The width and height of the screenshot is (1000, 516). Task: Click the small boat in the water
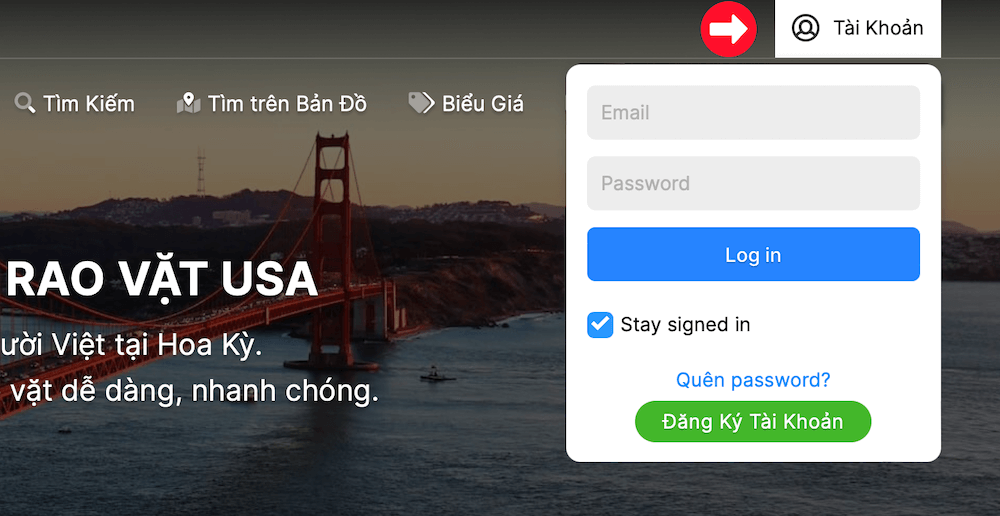[437, 374]
